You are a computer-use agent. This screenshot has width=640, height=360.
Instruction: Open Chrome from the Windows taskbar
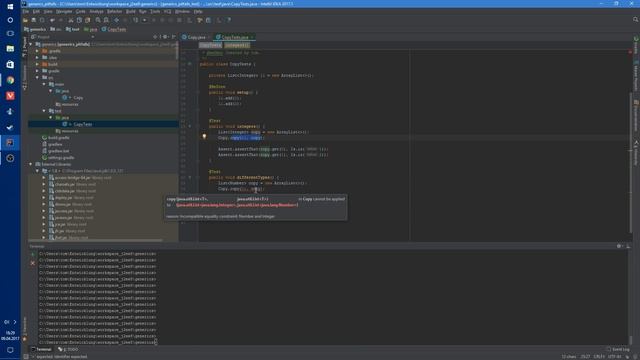pos(10,80)
